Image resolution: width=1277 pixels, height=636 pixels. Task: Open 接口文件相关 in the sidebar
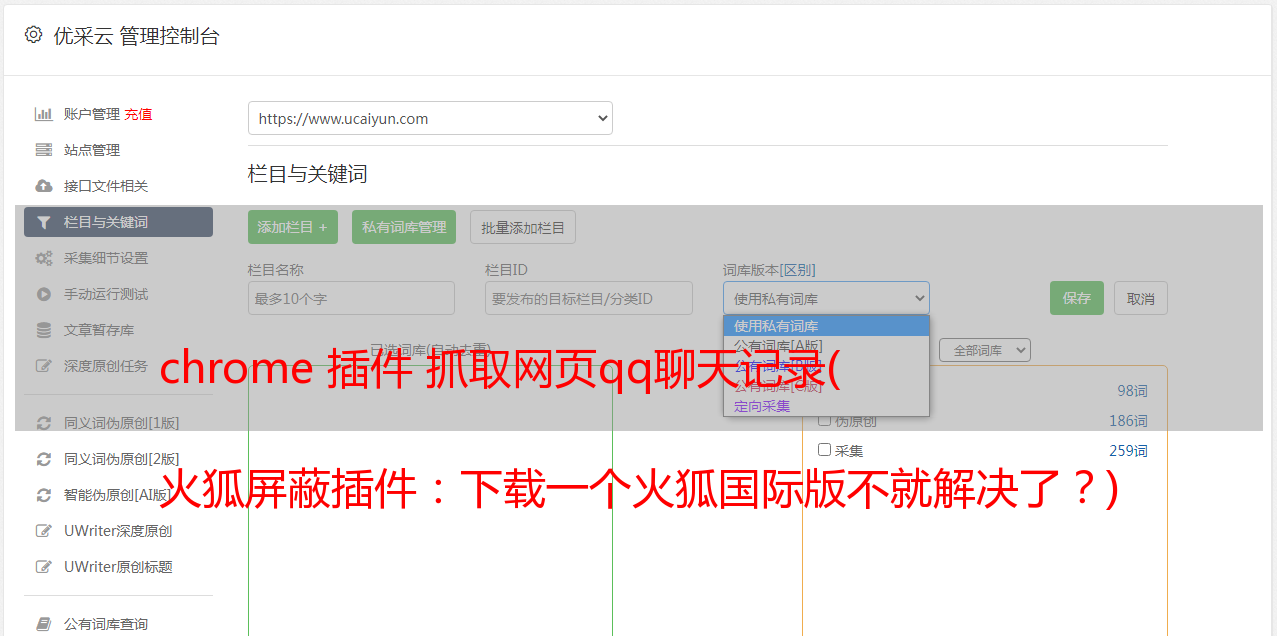point(106,186)
